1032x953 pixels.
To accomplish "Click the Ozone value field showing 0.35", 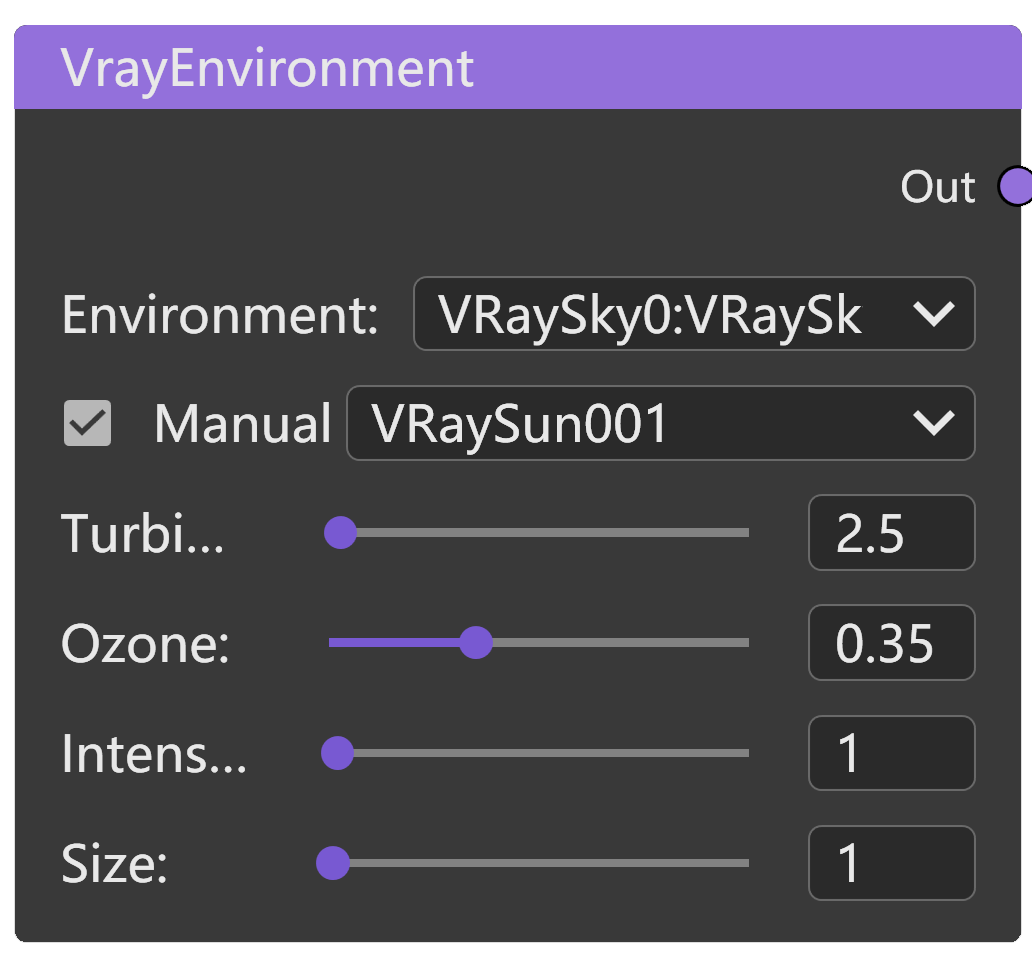I will click(x=890, y=643).
